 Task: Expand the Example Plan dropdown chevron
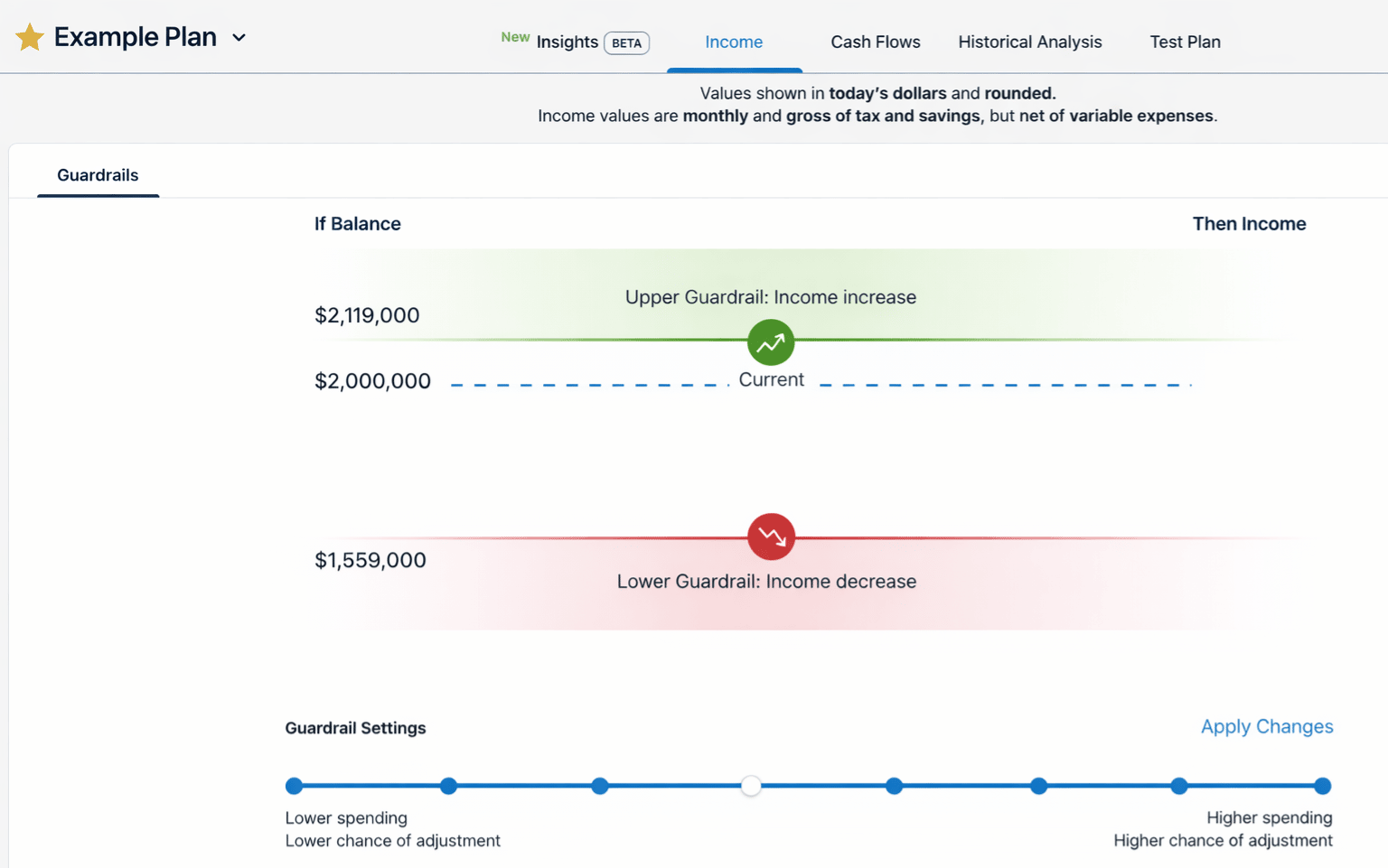point(239,38)
